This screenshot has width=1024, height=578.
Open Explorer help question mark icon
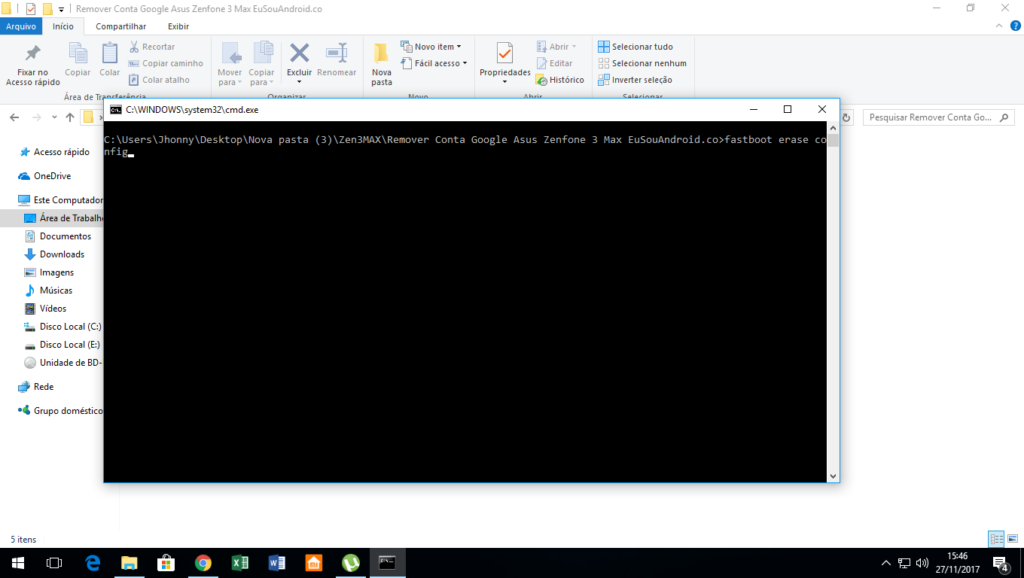click(x=1016, y=26)
